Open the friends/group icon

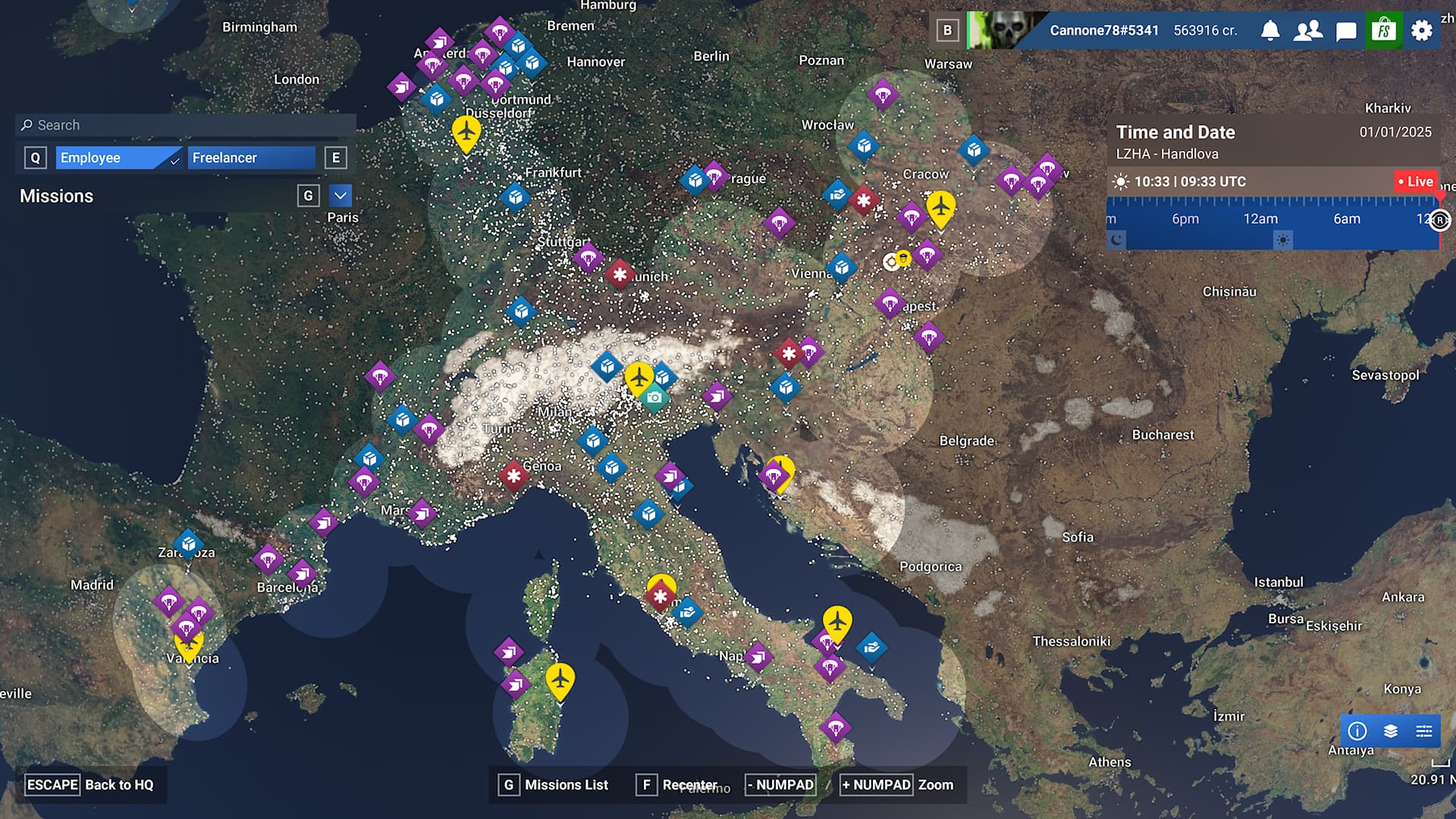tap(1307, 31)
